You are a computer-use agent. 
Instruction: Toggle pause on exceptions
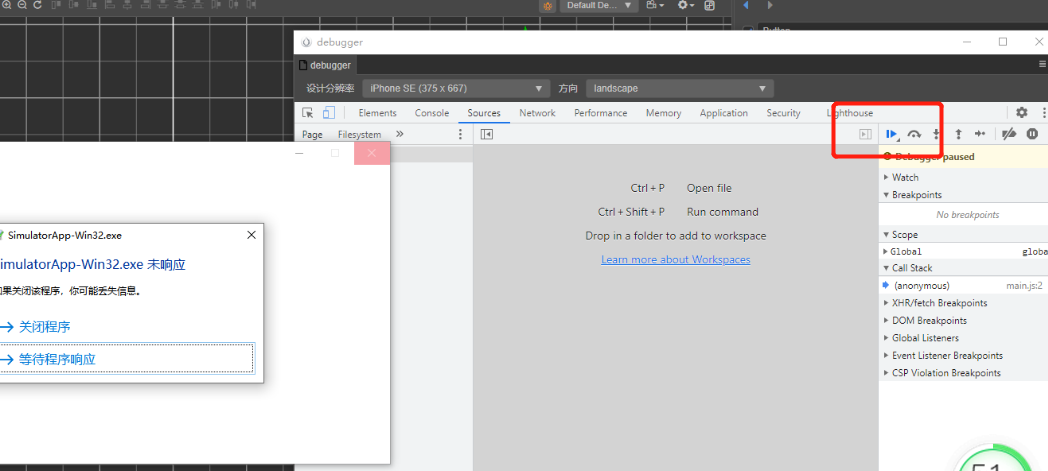[1033, 134]
